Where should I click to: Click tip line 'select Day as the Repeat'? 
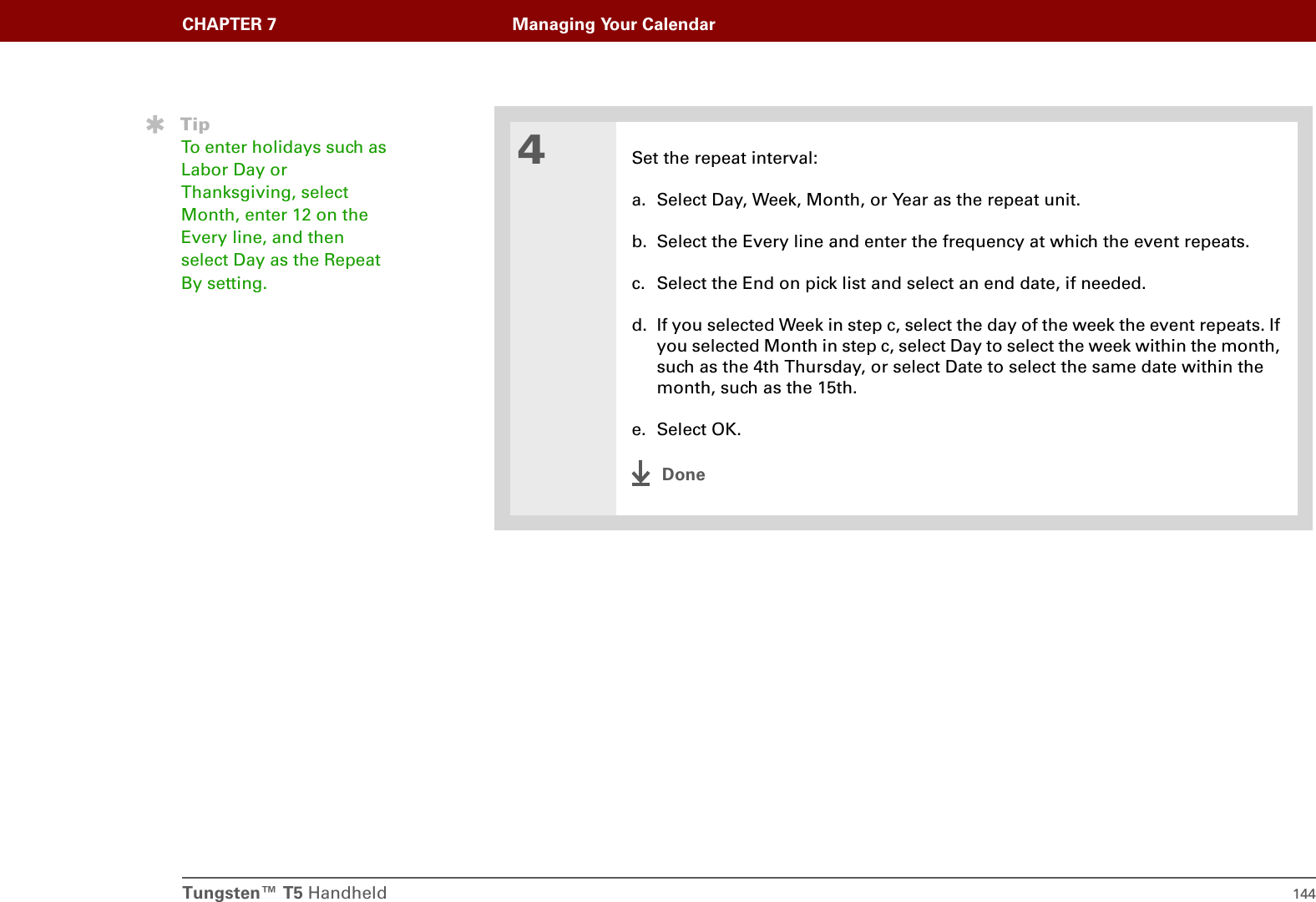pos(281,260)
